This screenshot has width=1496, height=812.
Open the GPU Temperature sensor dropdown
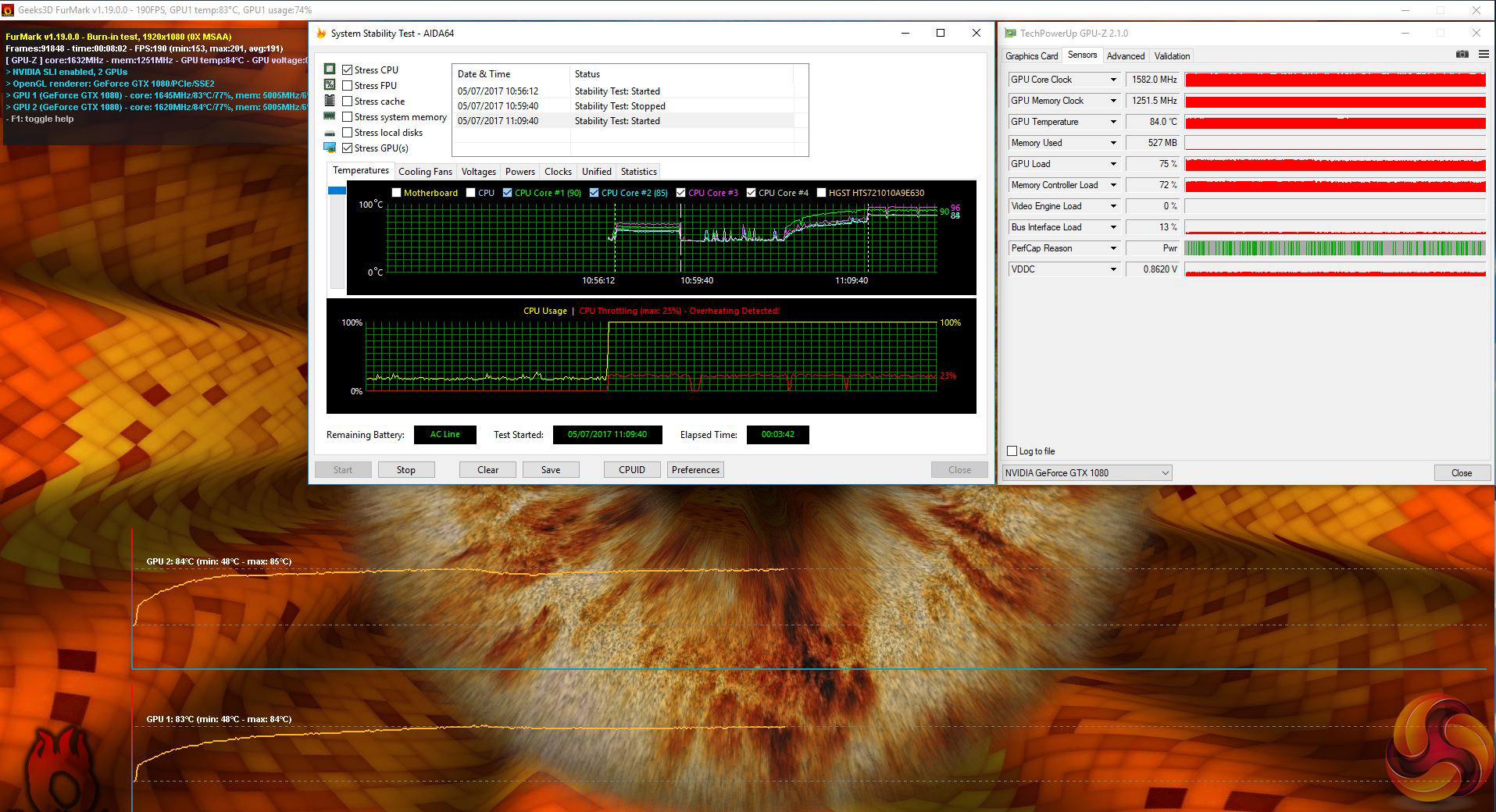(1113, 122)
